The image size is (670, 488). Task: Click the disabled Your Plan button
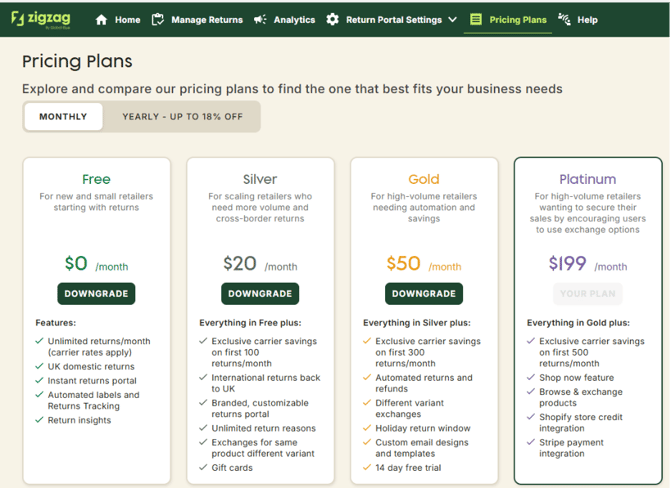588,294
